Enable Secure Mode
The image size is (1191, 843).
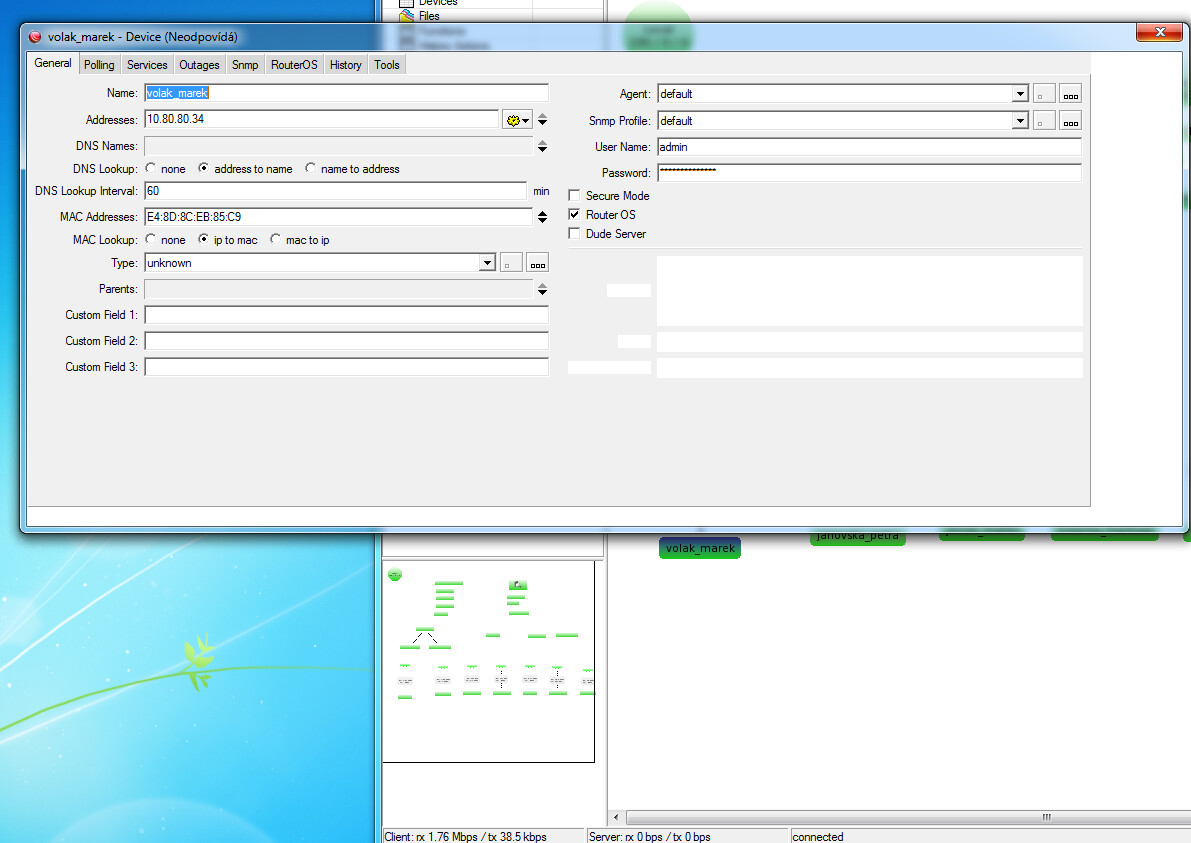point(573,195)
